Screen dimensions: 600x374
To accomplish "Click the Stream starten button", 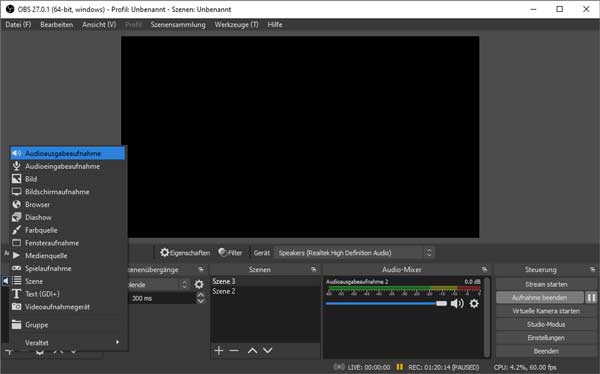I will click(546, 284).
